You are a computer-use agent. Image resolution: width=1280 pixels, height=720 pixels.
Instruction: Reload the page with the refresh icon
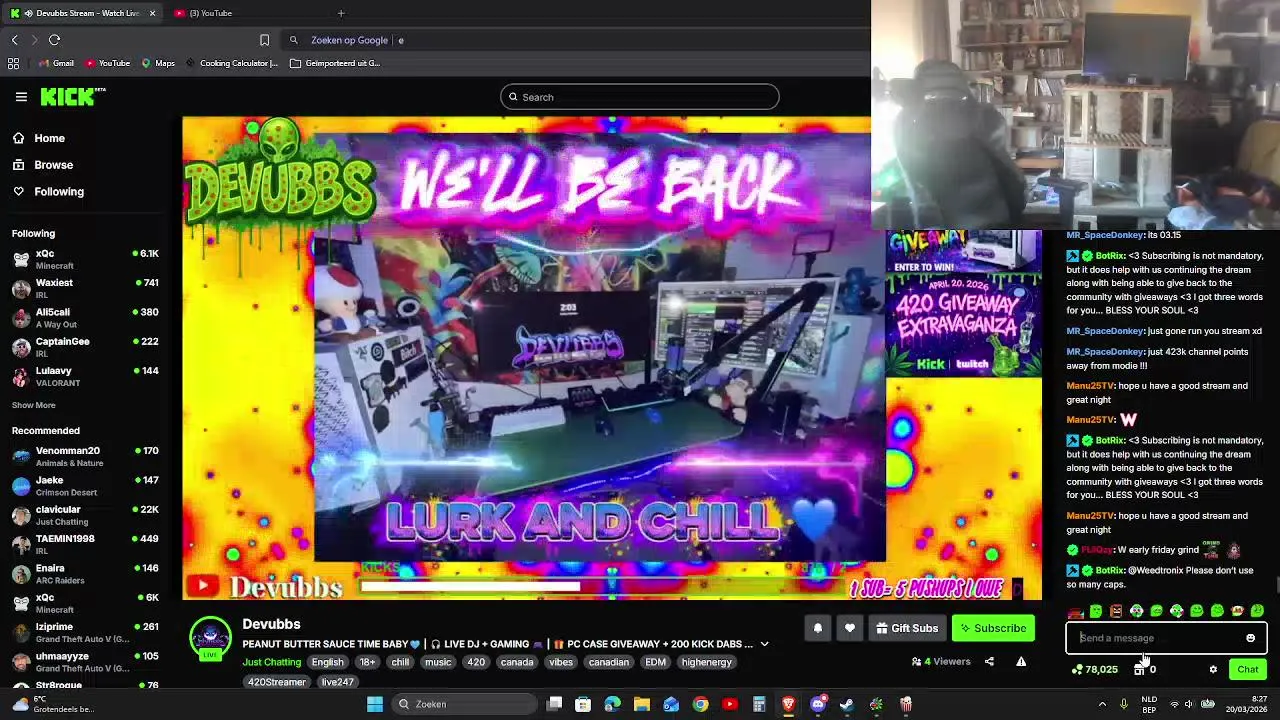54,40
